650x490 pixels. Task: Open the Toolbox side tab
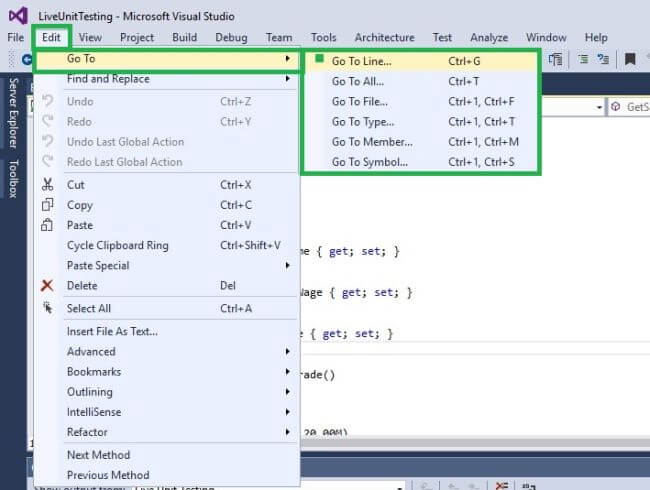point(14,179)
